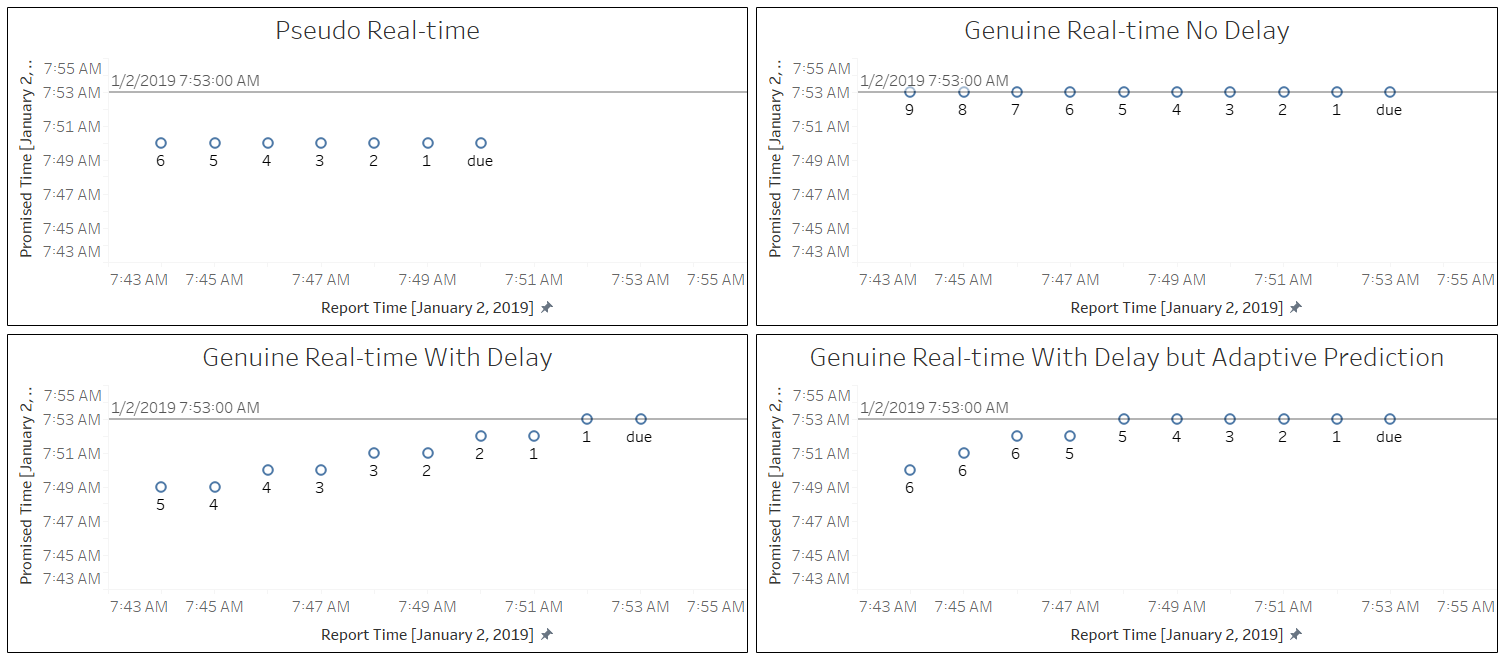Click the "Genuine Real-time With Delay" chart title
1507x662 pixels.
coord(377,358)
